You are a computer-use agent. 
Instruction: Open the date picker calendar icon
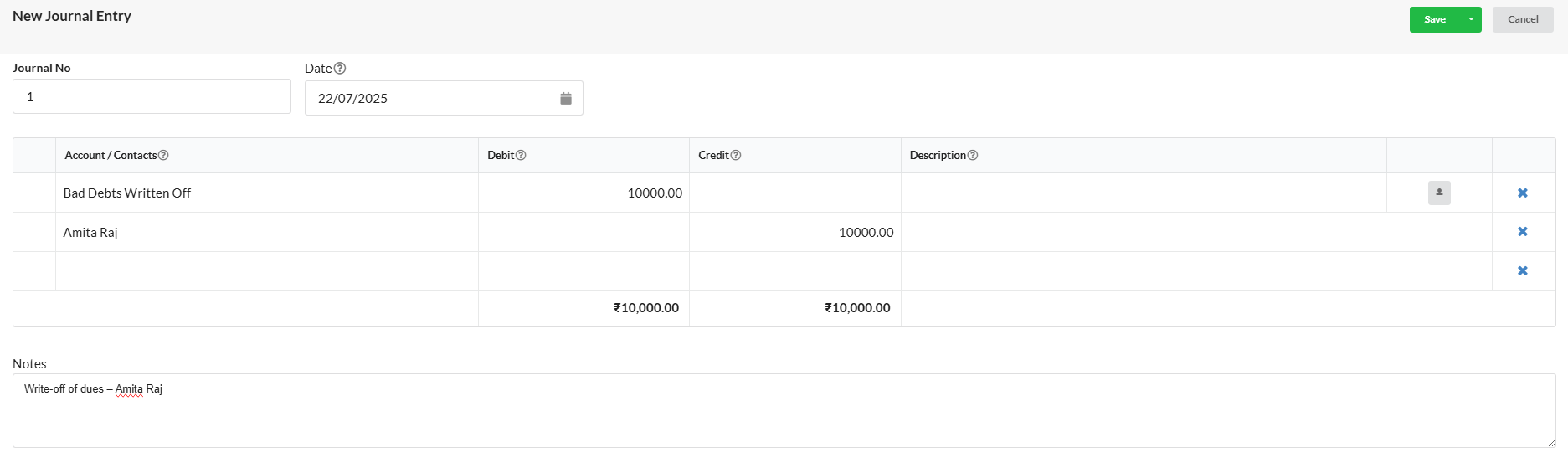[566, 99]
